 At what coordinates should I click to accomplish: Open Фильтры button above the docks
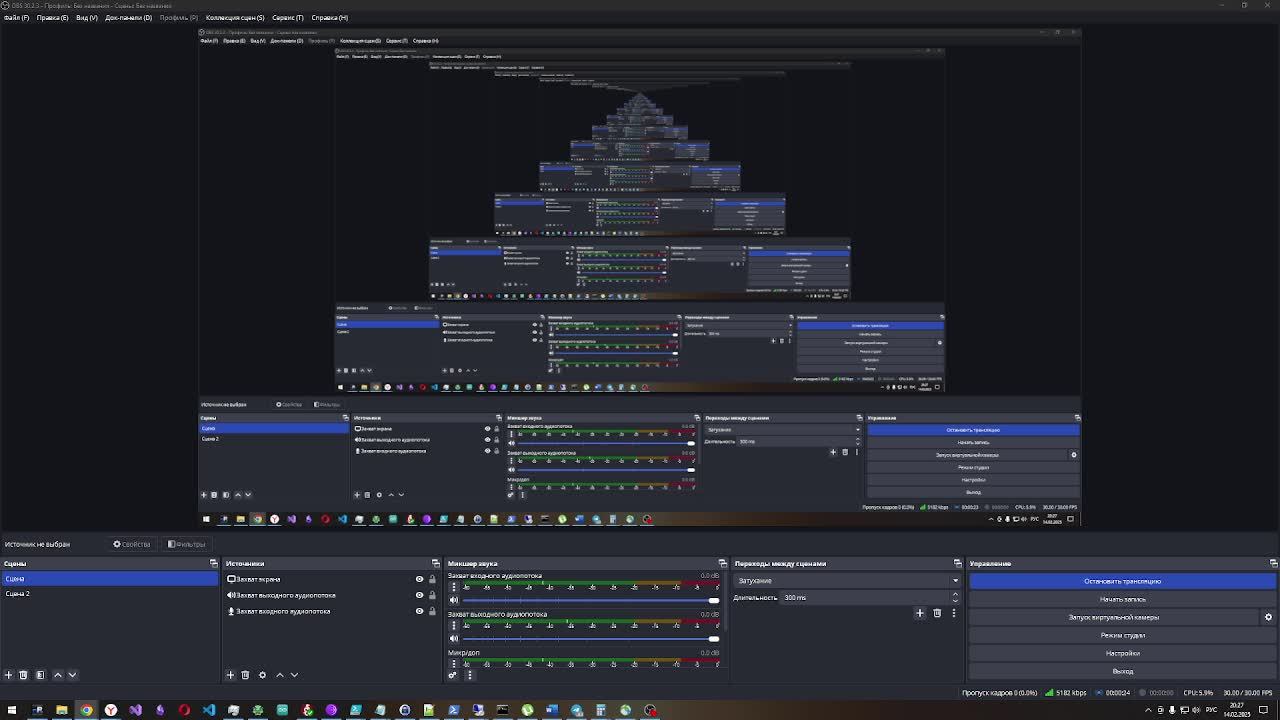coord(186,544)
